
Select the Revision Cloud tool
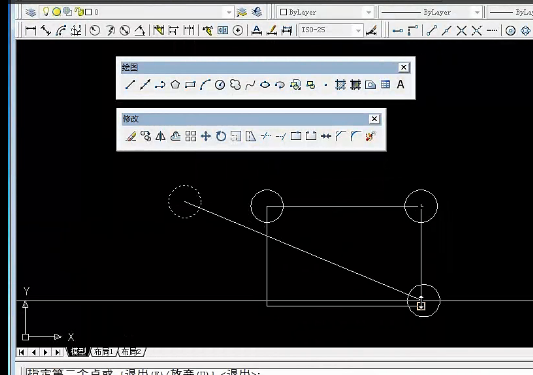[235, 85]
